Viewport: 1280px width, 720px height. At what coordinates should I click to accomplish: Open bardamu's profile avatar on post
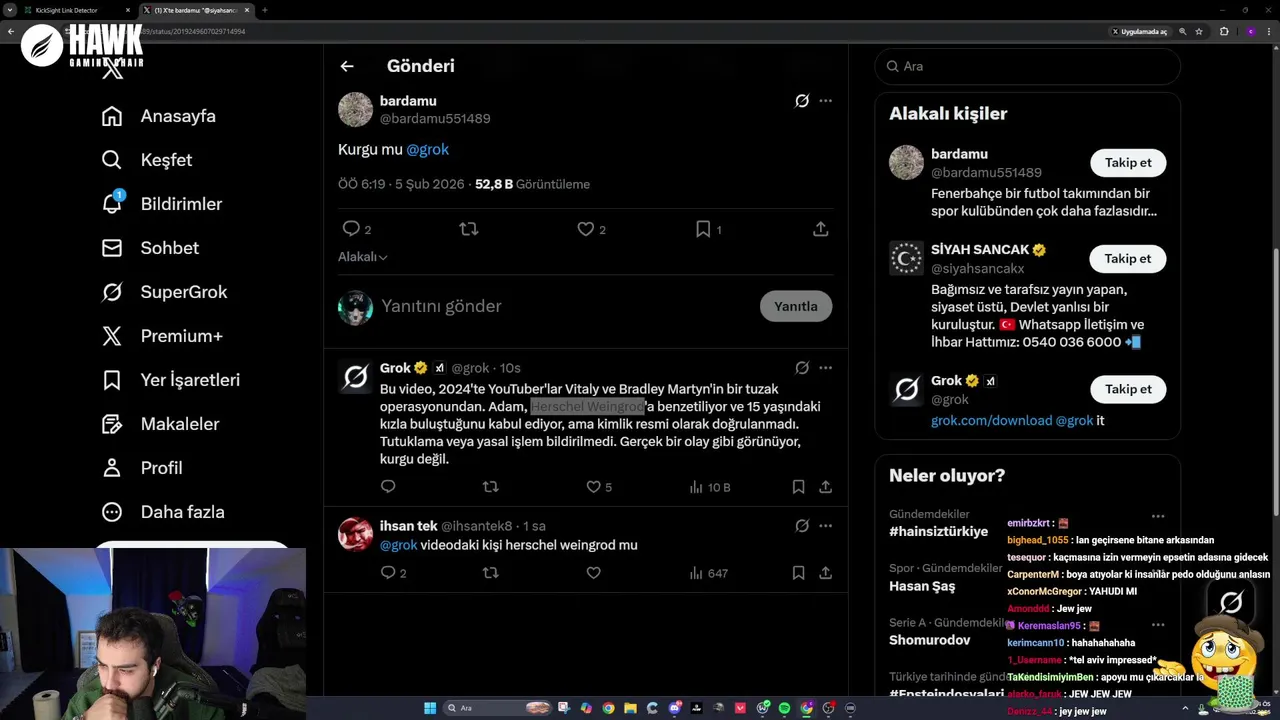(355, 110)
